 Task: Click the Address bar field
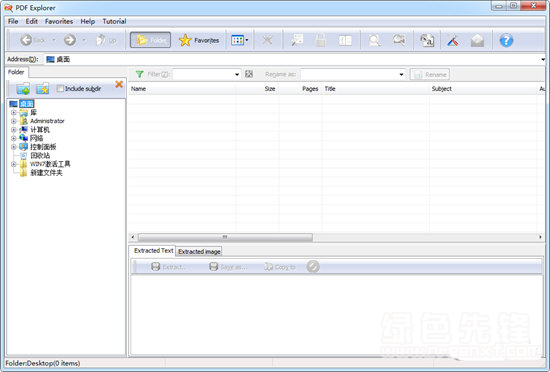[293, 59]
